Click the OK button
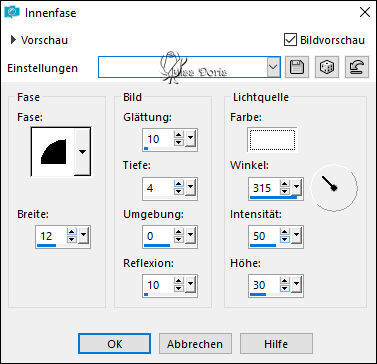 point(115,344)
